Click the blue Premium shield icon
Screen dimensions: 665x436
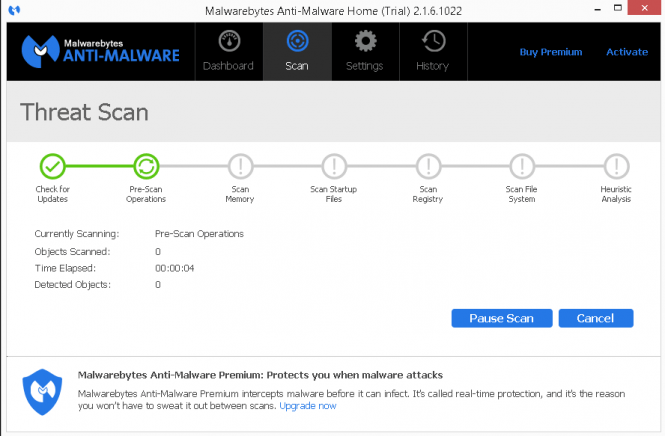point(42,392)
